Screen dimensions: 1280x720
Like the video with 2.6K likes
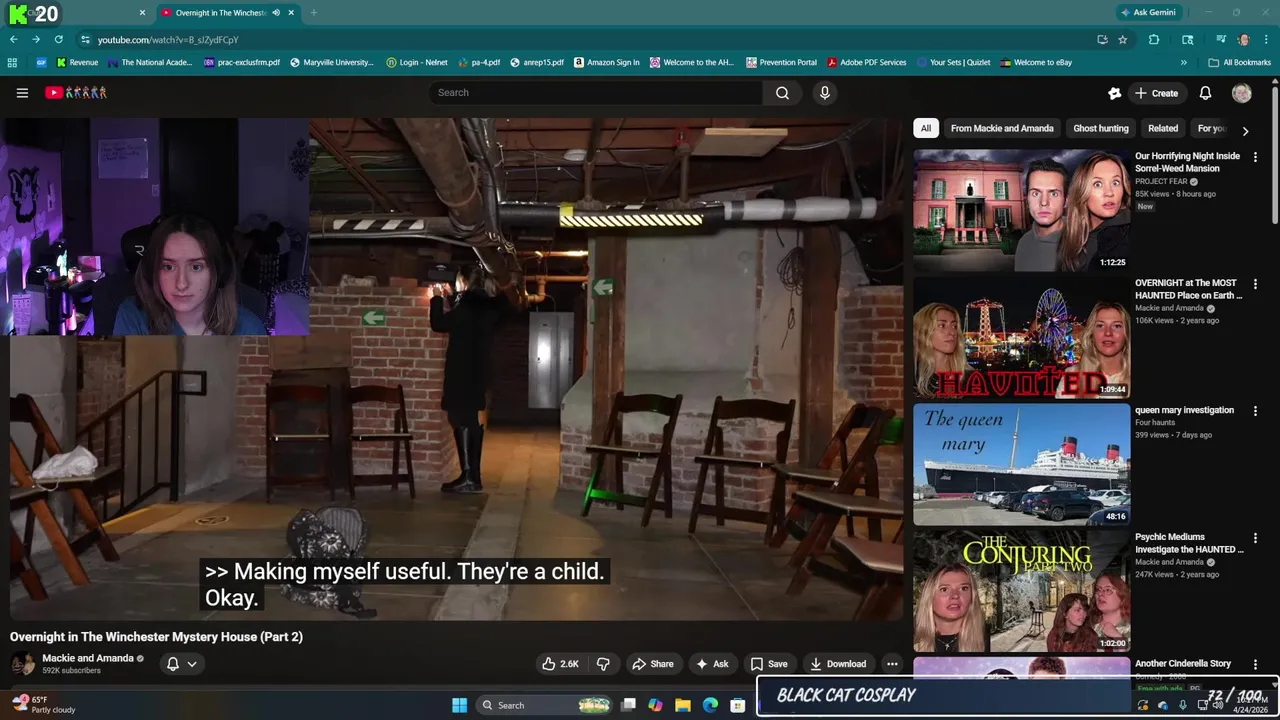coord(560,664)
